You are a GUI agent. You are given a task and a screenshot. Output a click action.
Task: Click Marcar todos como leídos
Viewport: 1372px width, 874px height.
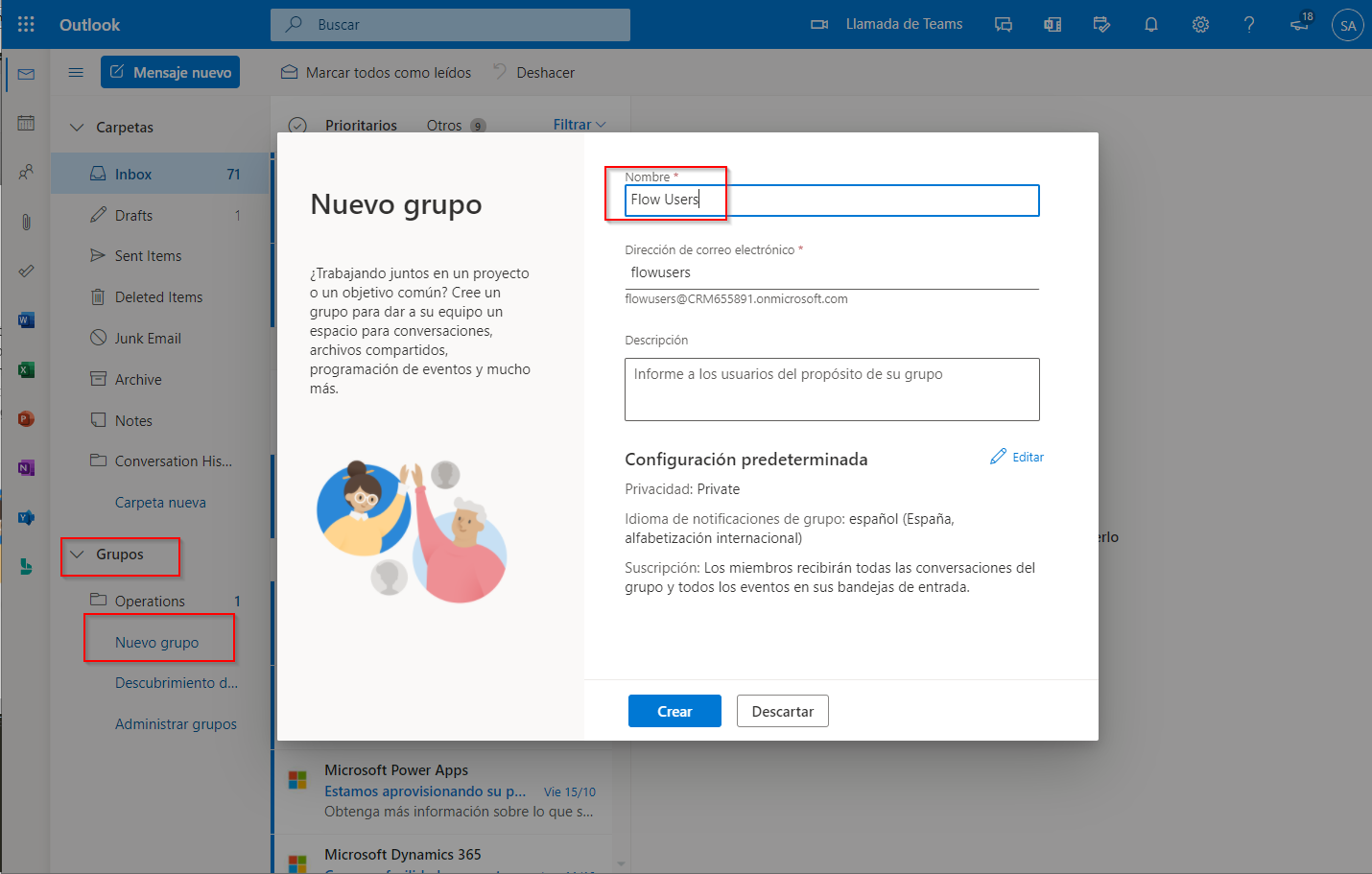pyautogui.click(x=376, y=72)
